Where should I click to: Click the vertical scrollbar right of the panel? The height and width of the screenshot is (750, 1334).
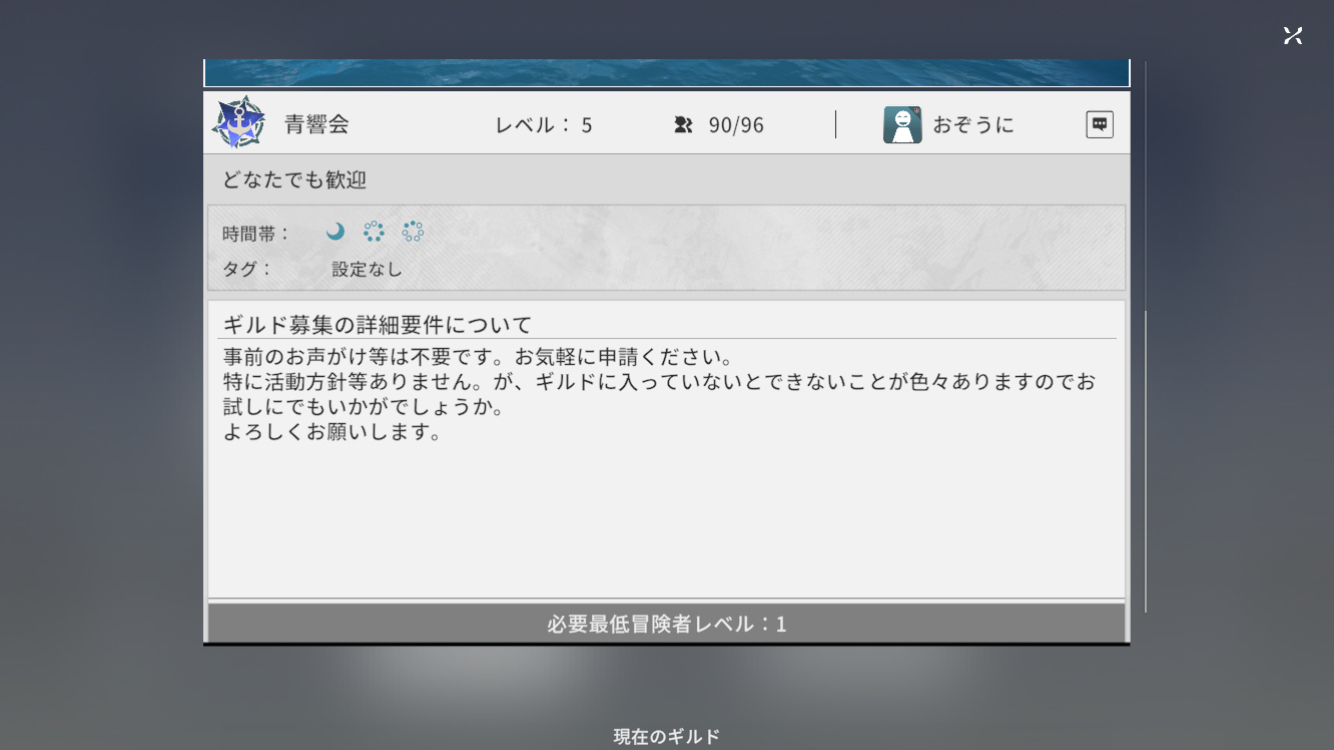tap(1146, 460)
